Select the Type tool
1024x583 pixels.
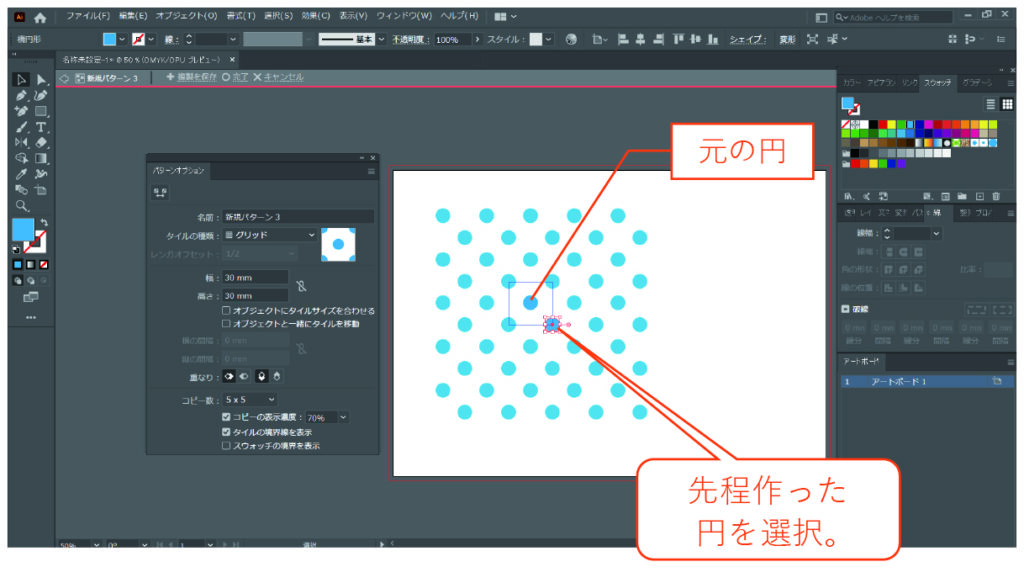[x=41, y=127]
